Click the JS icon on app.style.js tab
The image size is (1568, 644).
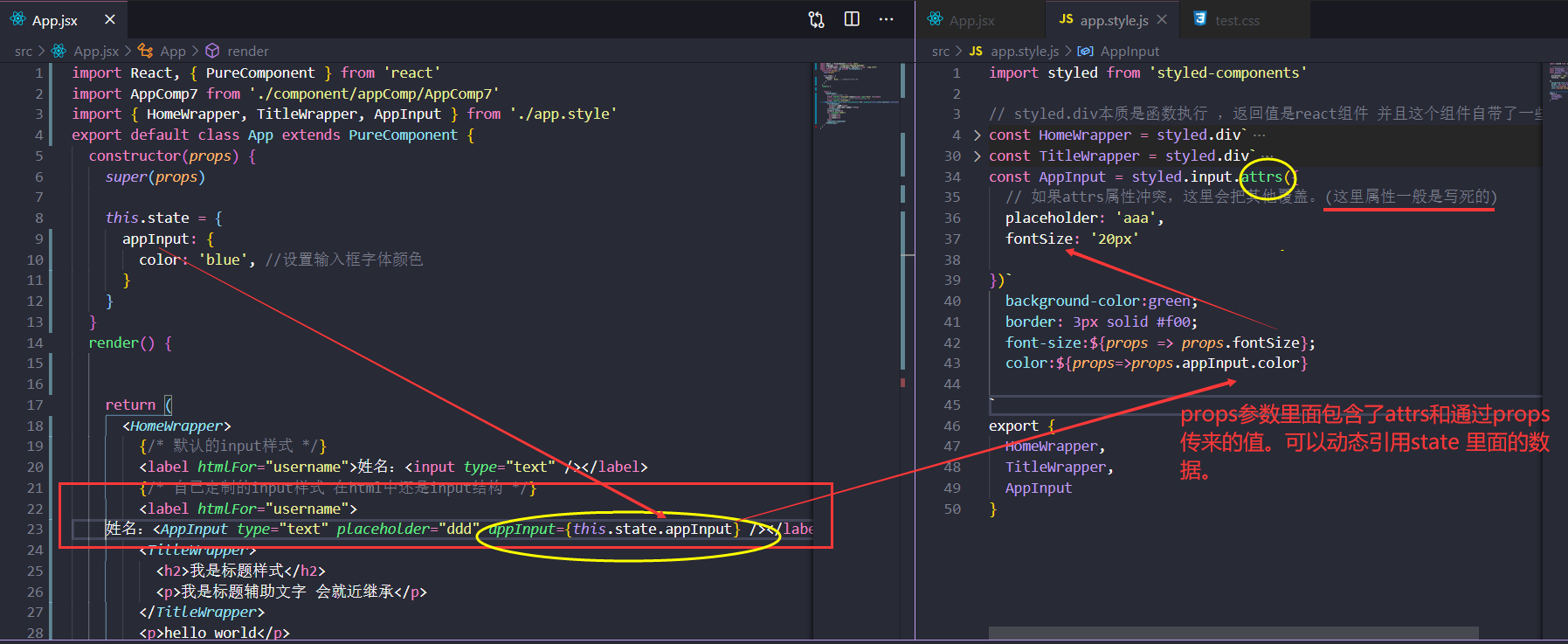(1066, 19)
